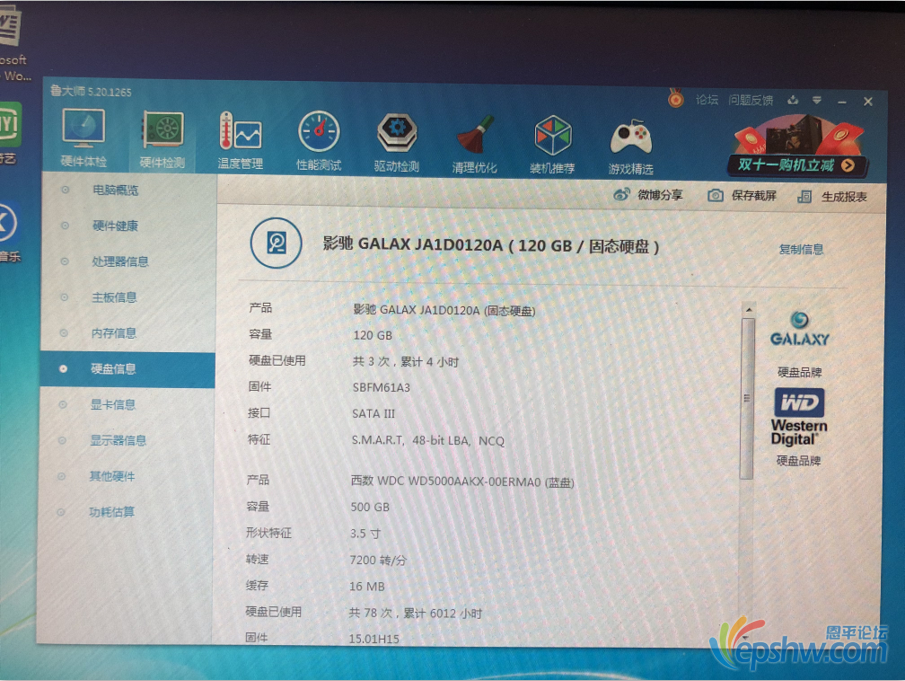Click S.M.A.R.T, 48-bit LBA, NCQ features text

(x=428, y=440)
